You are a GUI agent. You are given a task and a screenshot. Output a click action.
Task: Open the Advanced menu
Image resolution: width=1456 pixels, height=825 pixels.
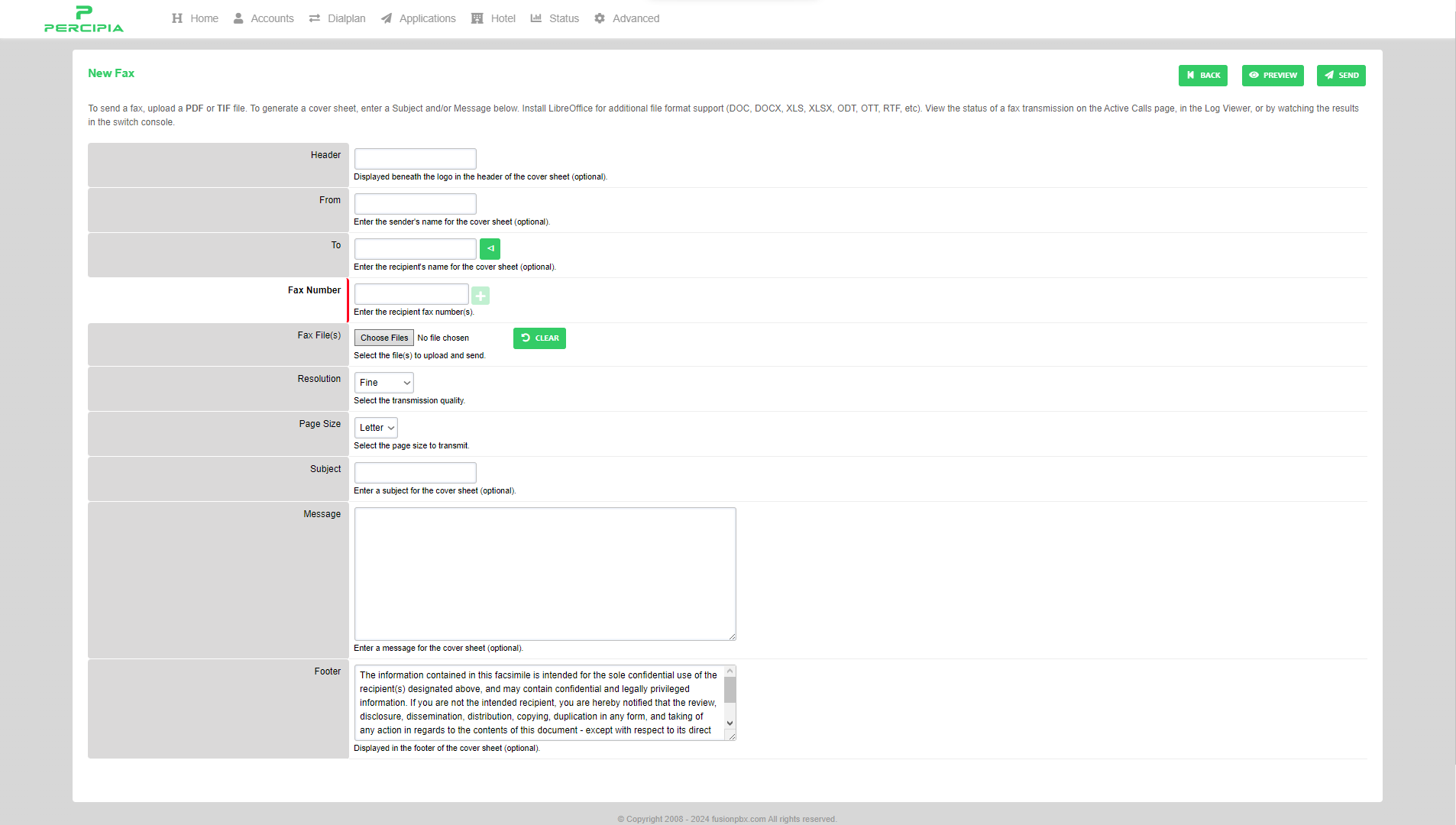(x=626, y=18)
